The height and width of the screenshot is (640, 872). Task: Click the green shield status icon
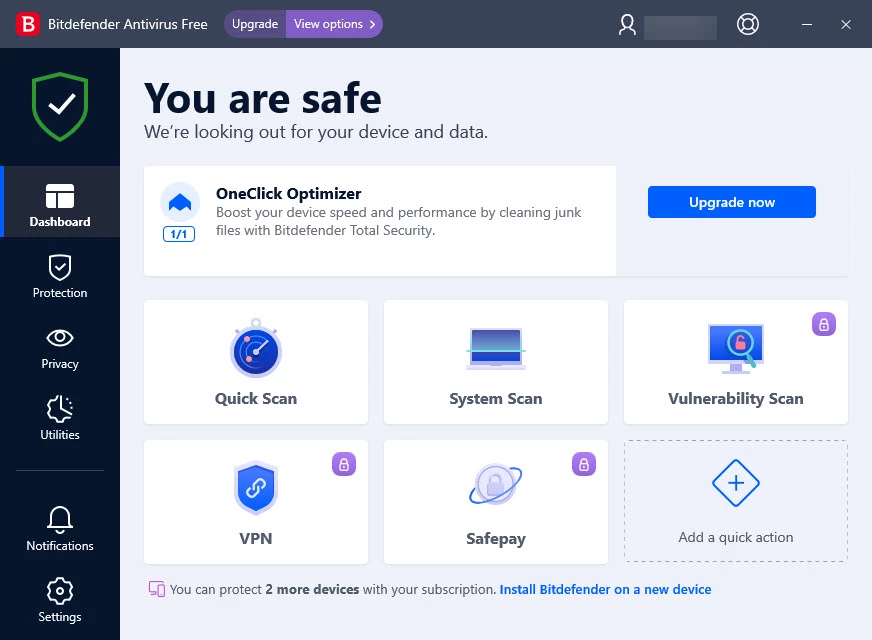pyautogui.click(x=60, y=106)
